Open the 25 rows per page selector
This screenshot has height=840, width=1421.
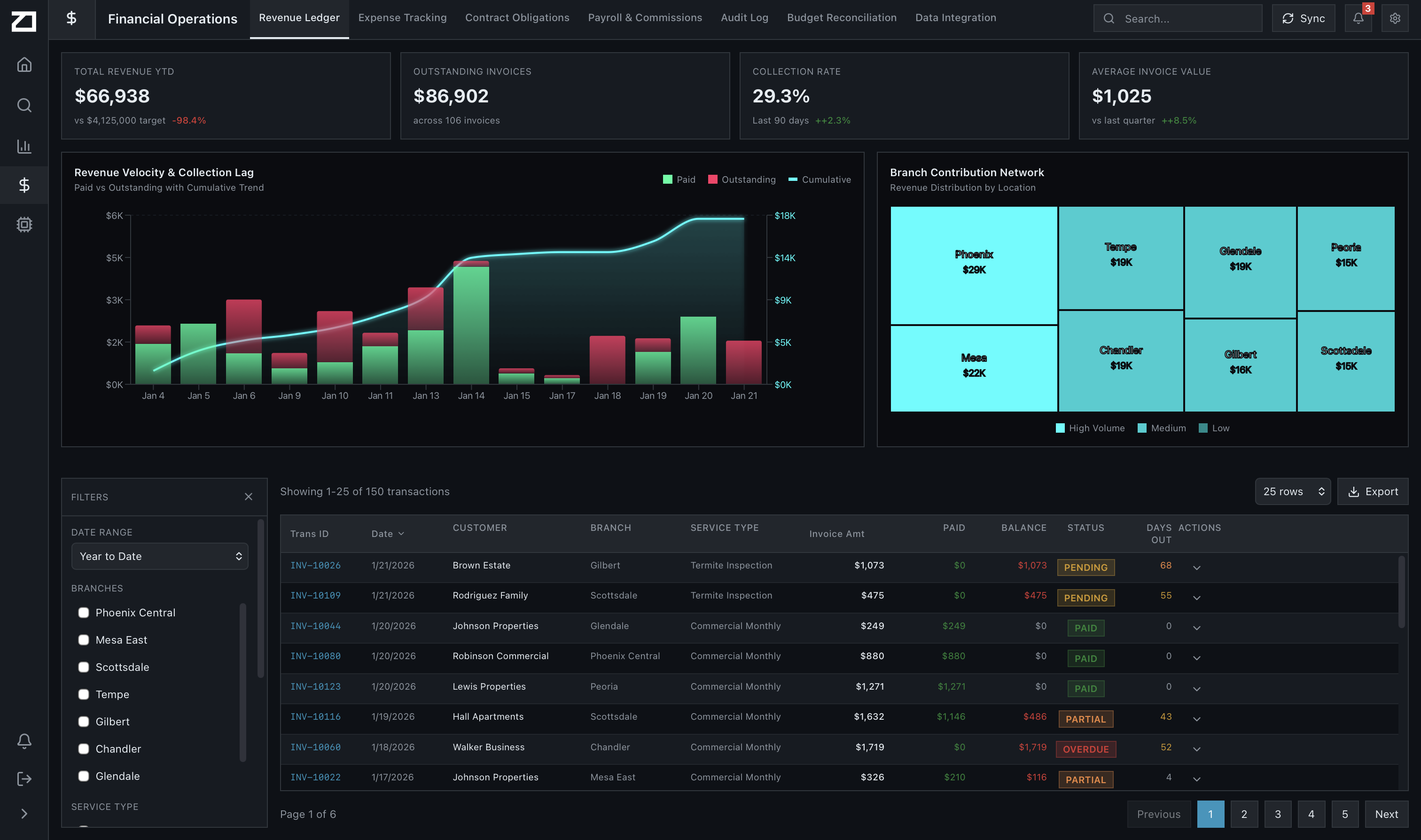(x=1293, y=491)
